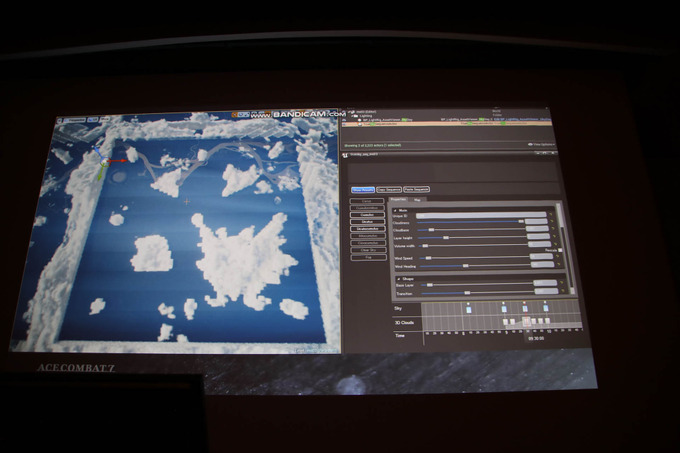Select the last keyframe on the Sky track
This screenshot has width=680, height=453.
(x=546, y=308)
